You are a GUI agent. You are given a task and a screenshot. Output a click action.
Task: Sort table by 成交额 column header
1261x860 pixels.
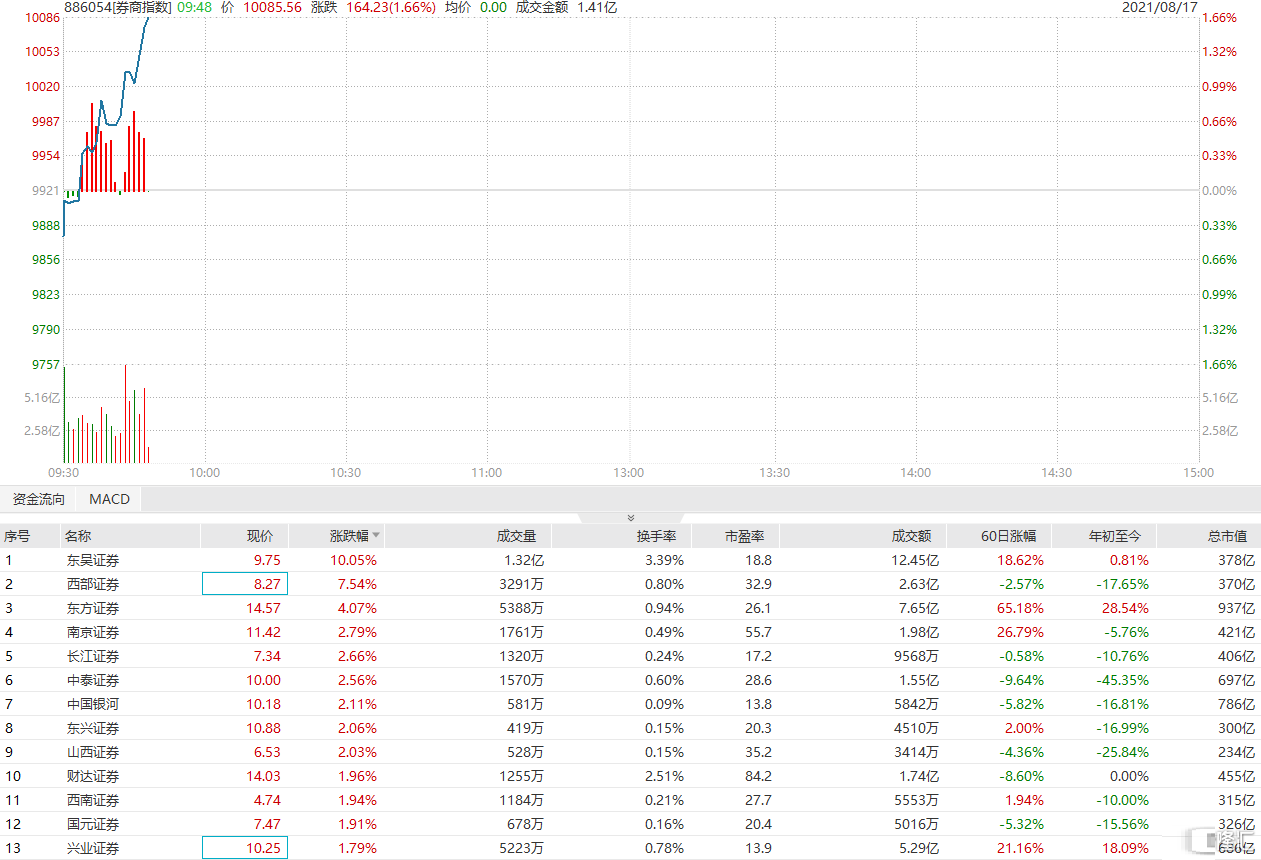pyautogui.click(x=912, y=536)
